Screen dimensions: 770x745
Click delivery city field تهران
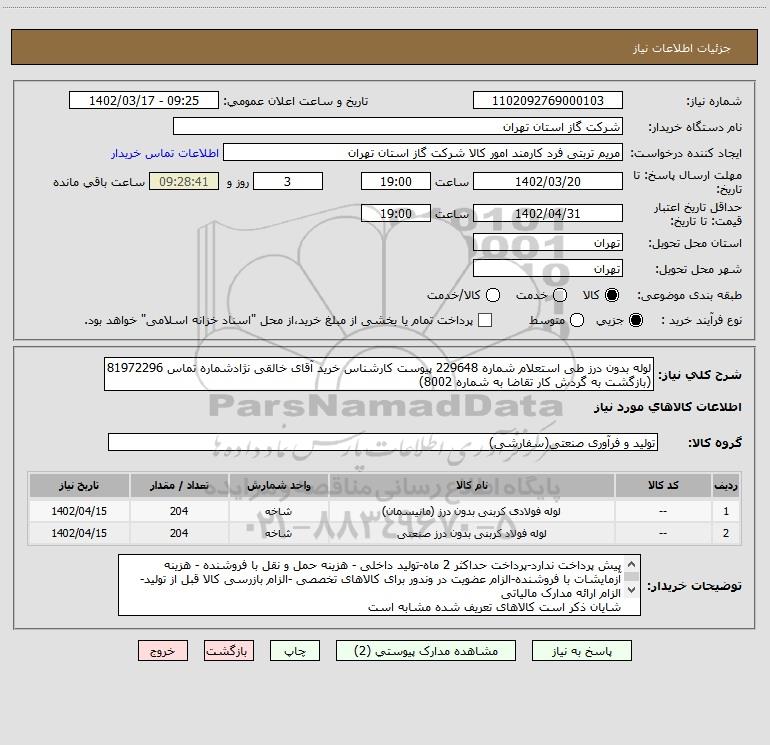pyautogui.click(x=548, y=269)
